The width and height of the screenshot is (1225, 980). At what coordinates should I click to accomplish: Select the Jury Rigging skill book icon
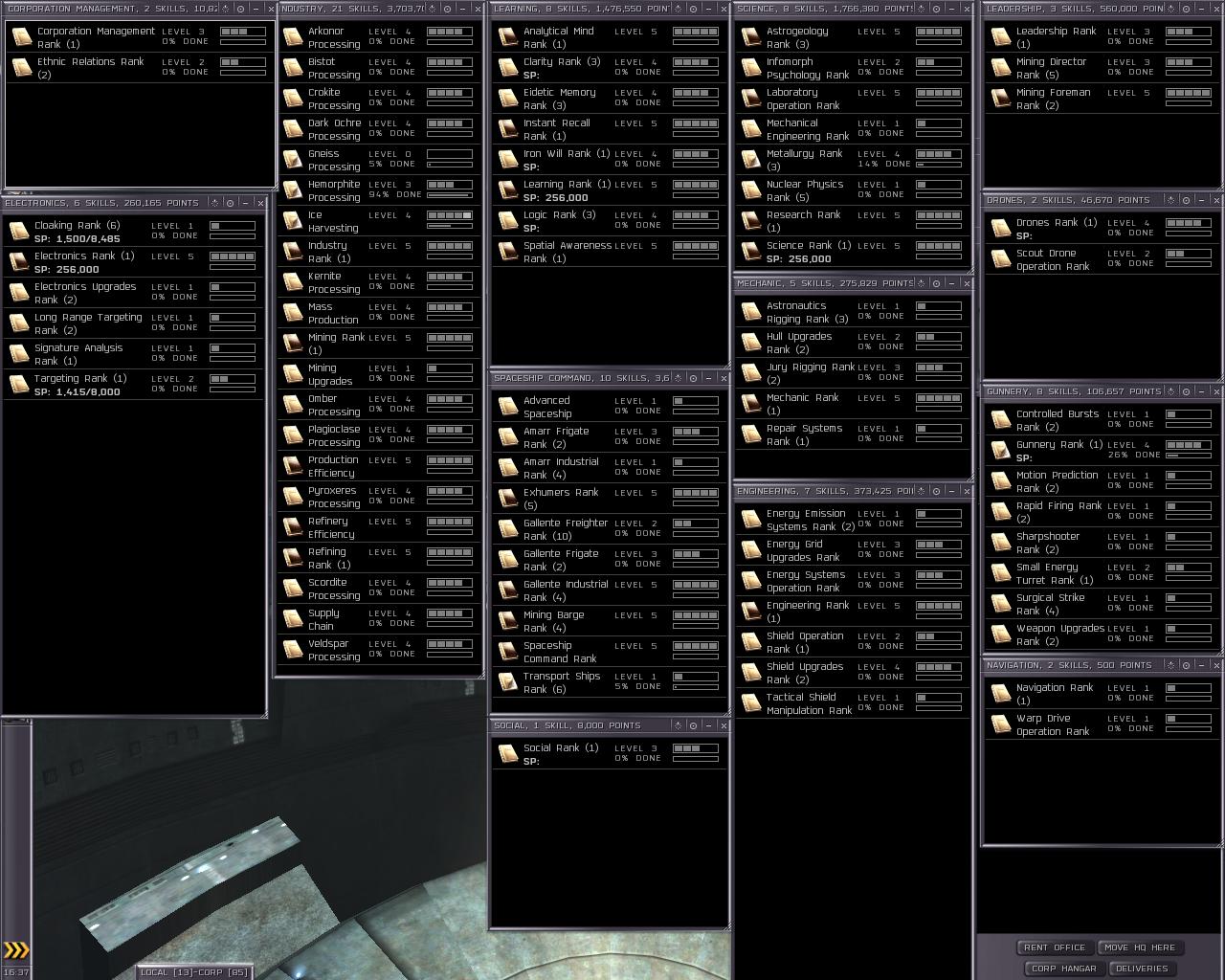(751, 373)
